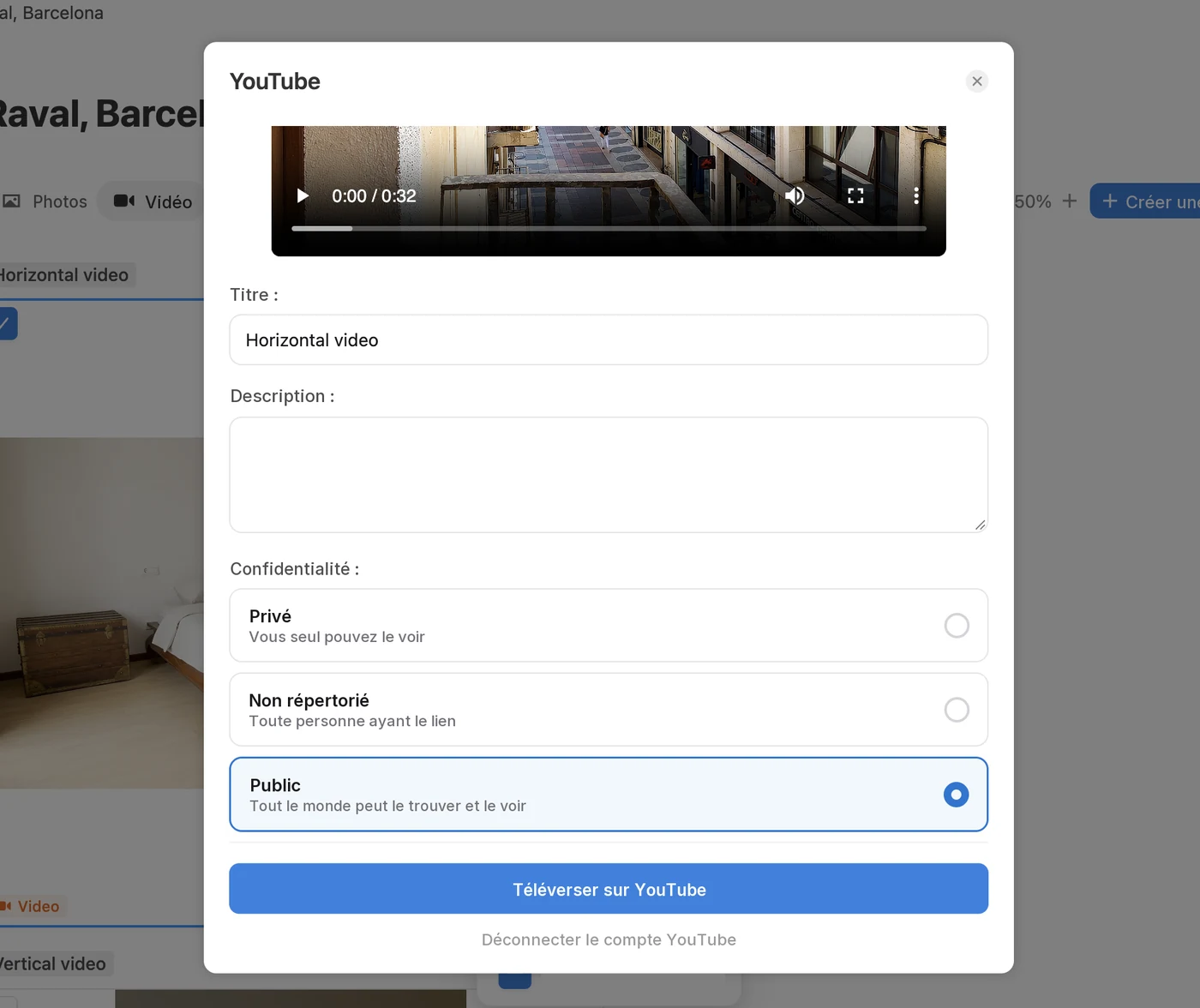Click Déconnecter le compte YouTube link
1200x1008 pixels.
609,939
